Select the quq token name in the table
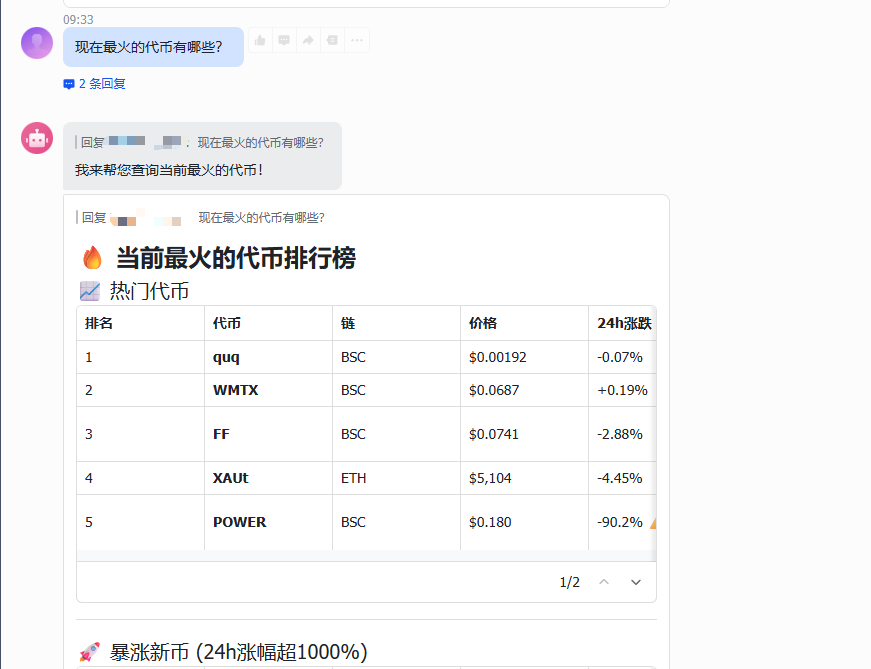This screenshot has height=669, width=871. 224,357
